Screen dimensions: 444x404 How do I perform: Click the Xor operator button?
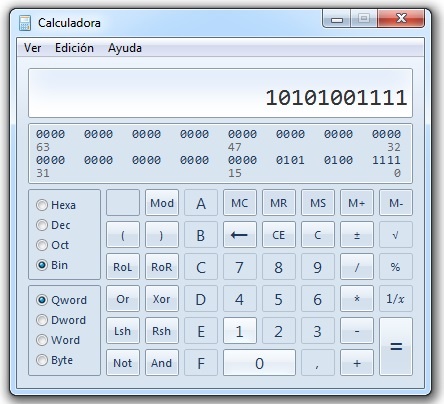162,299
